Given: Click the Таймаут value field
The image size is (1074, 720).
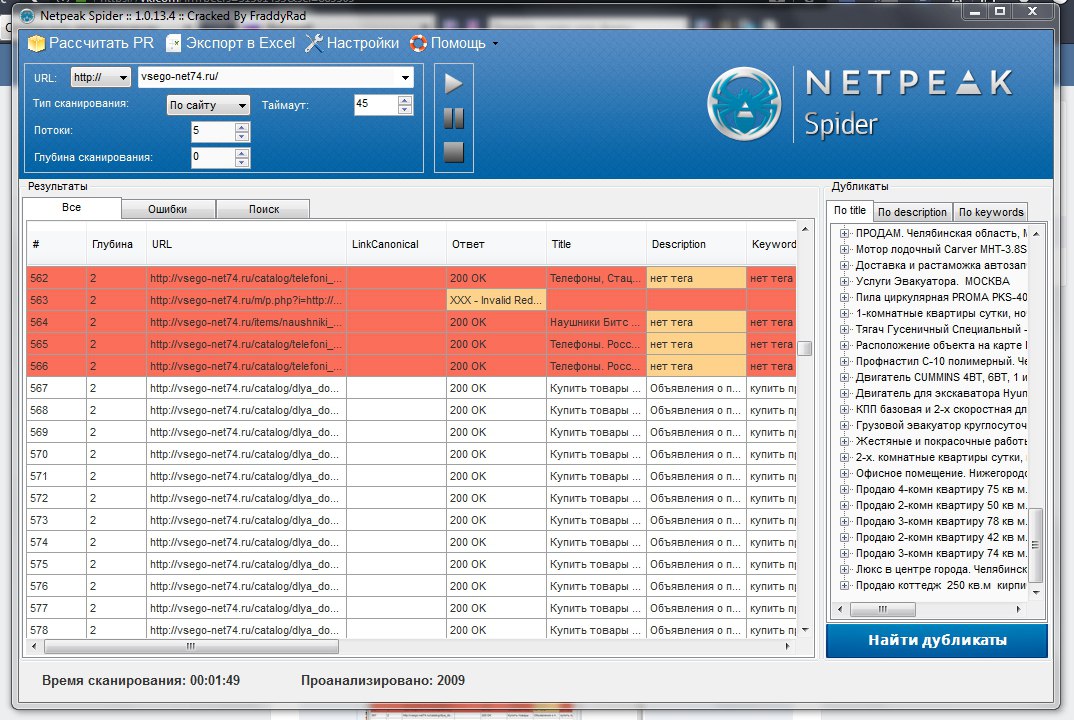Looking at the screenshot, I should coord(375,104).
